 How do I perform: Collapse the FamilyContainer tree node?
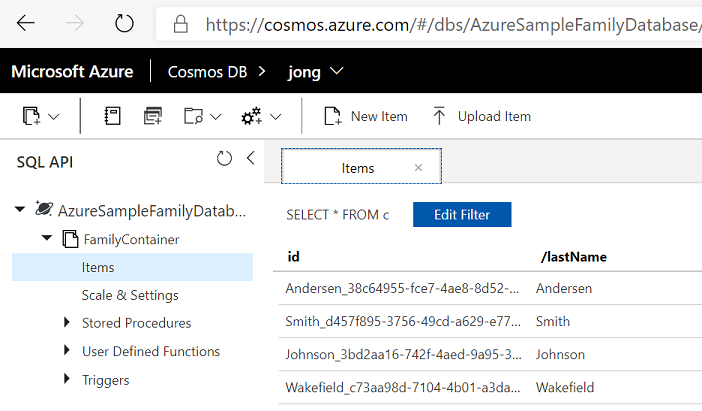click(46, 239)
